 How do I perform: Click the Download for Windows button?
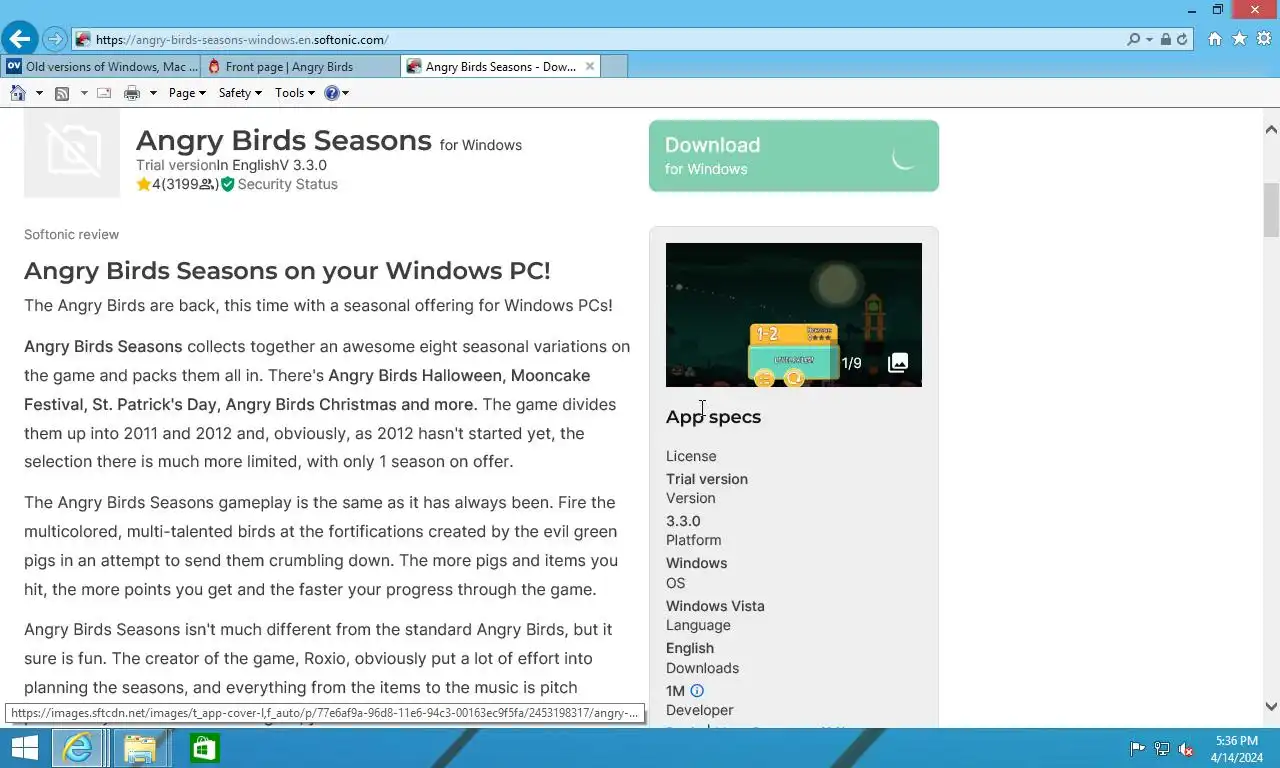[x=794, y=156]
